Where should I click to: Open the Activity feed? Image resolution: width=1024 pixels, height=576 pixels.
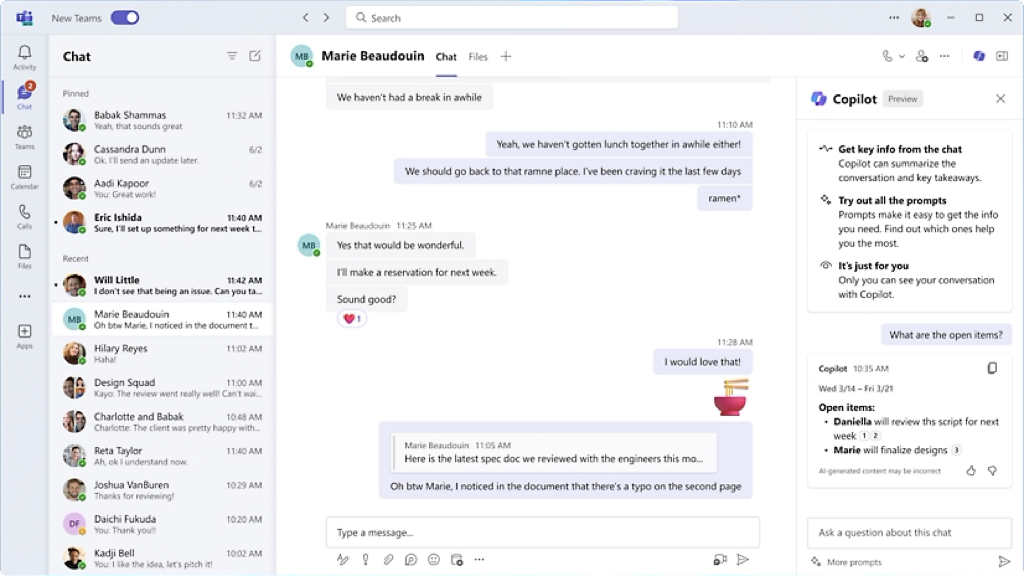pyautogui.click(x=25, y=57)
